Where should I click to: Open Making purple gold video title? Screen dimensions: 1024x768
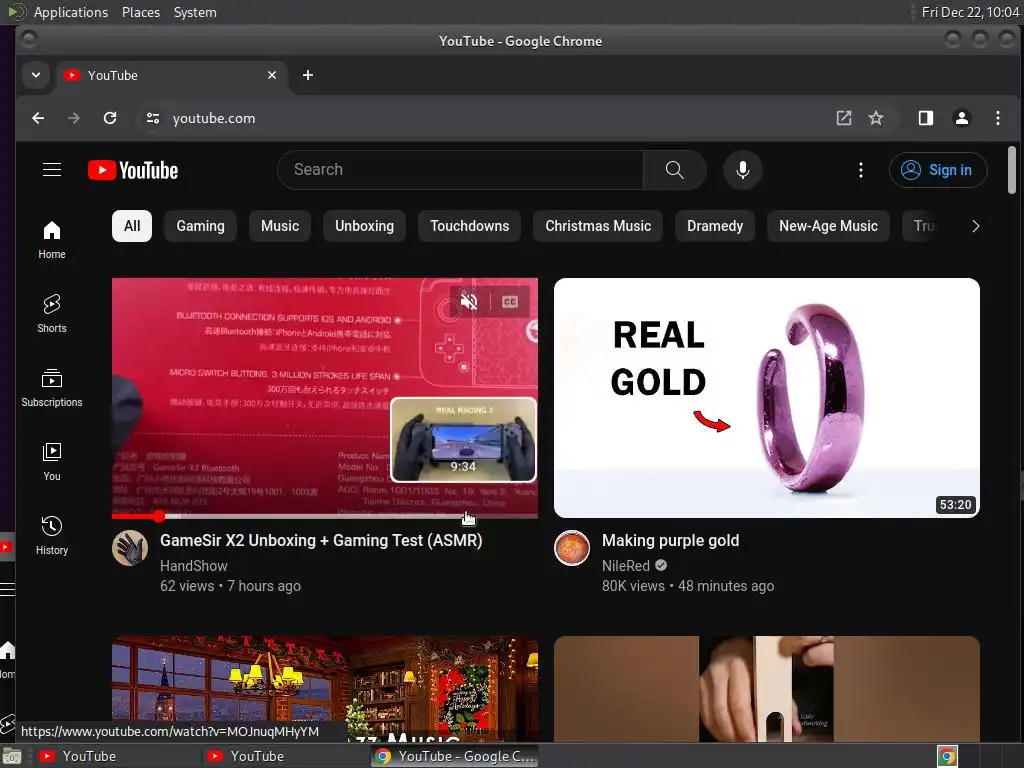(x=670, y=541)
